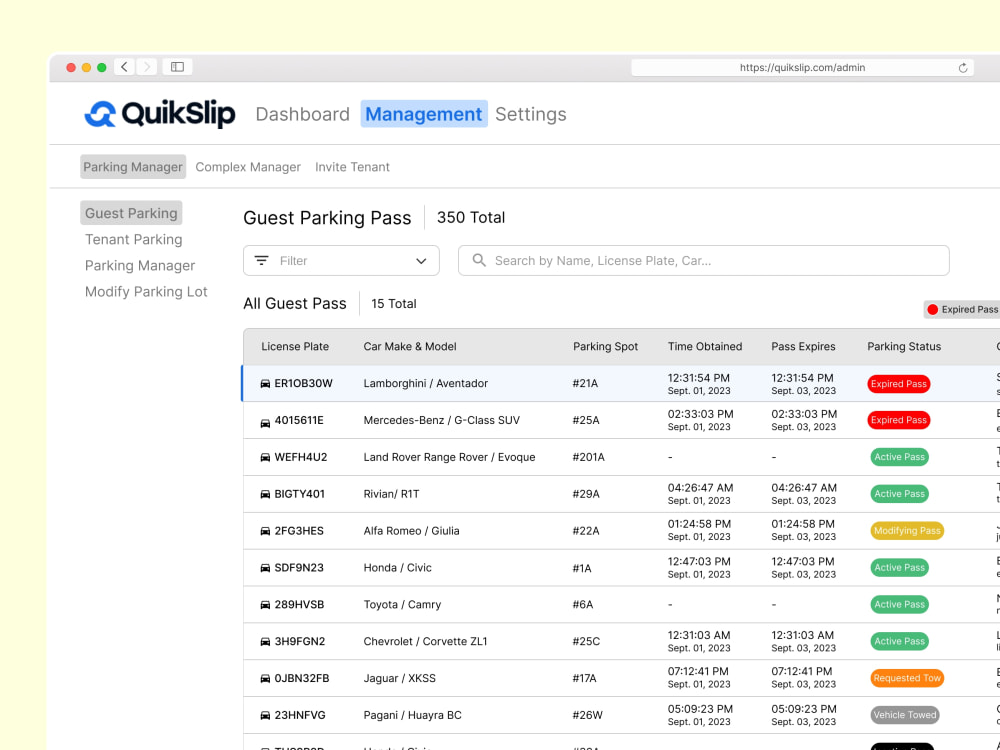The width and height of the screenshot is (1000, 750).
Task: Select Alfa Romeo / Giulia cell
Action: 411,531
